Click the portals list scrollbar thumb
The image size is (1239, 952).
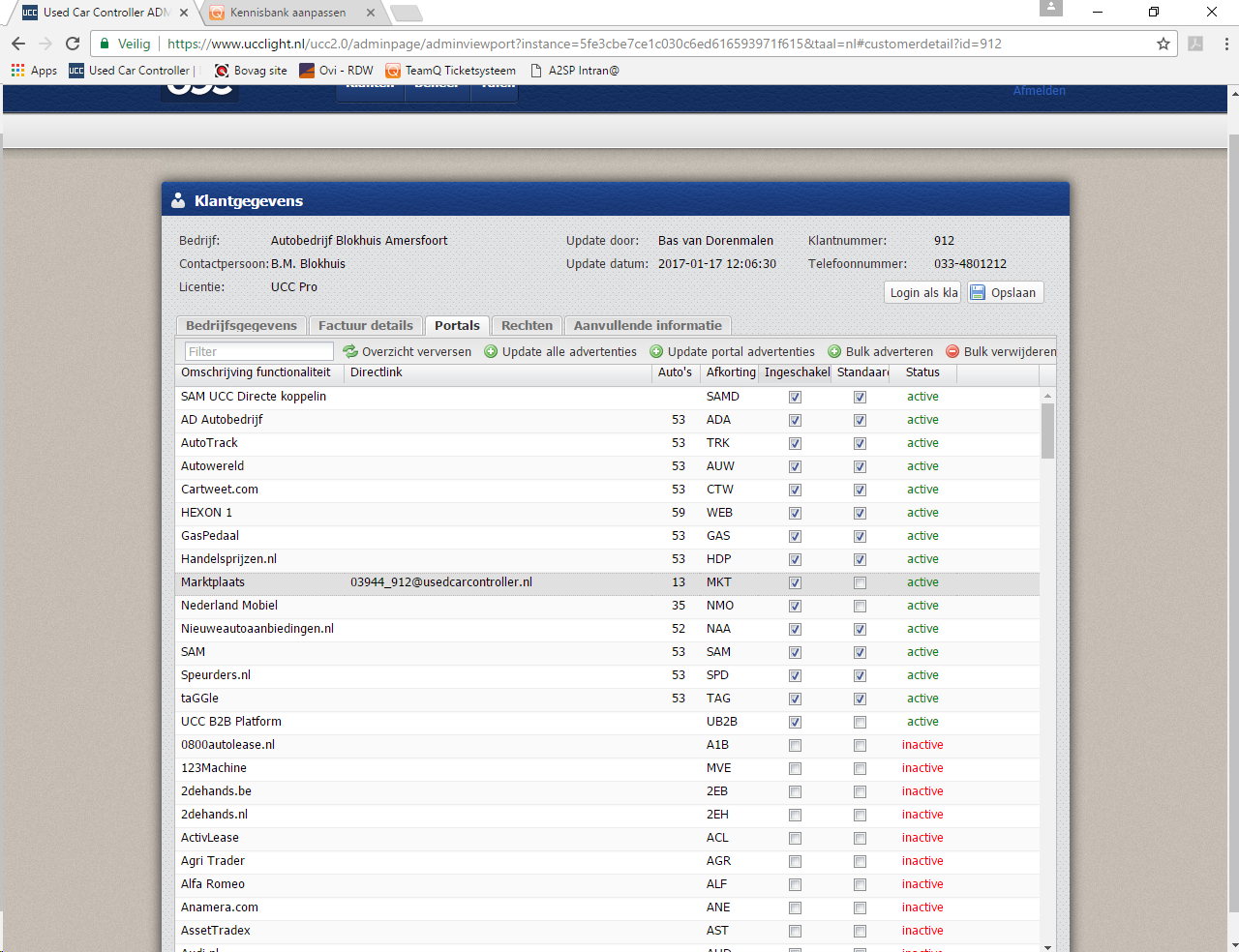tap(1047, 431)
